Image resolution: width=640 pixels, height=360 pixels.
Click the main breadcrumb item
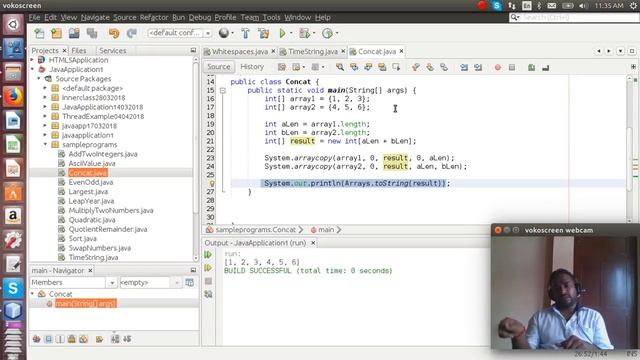326,230
